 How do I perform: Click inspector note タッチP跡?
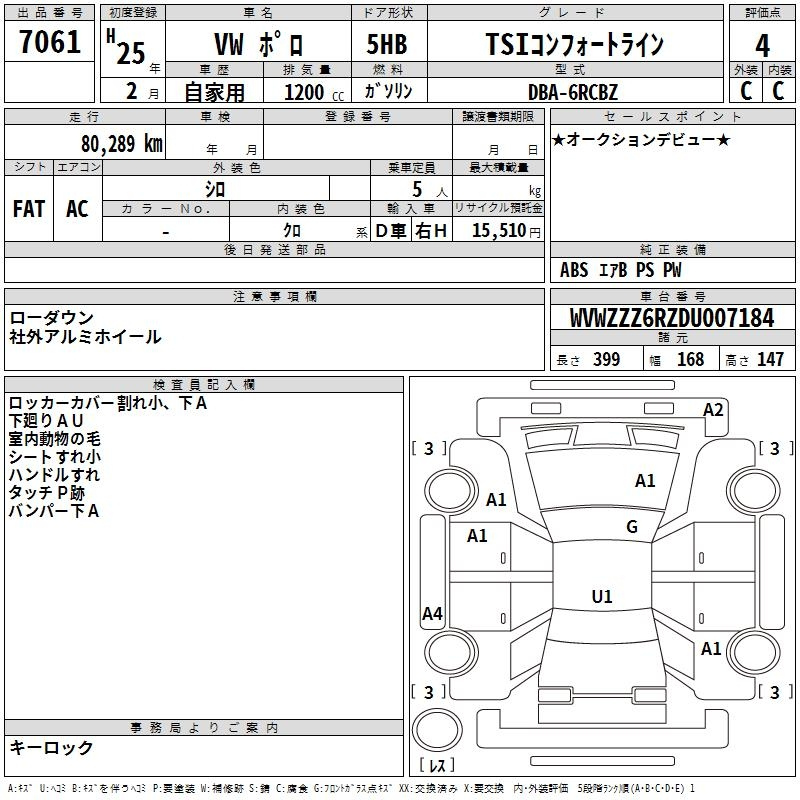point(46,493)
